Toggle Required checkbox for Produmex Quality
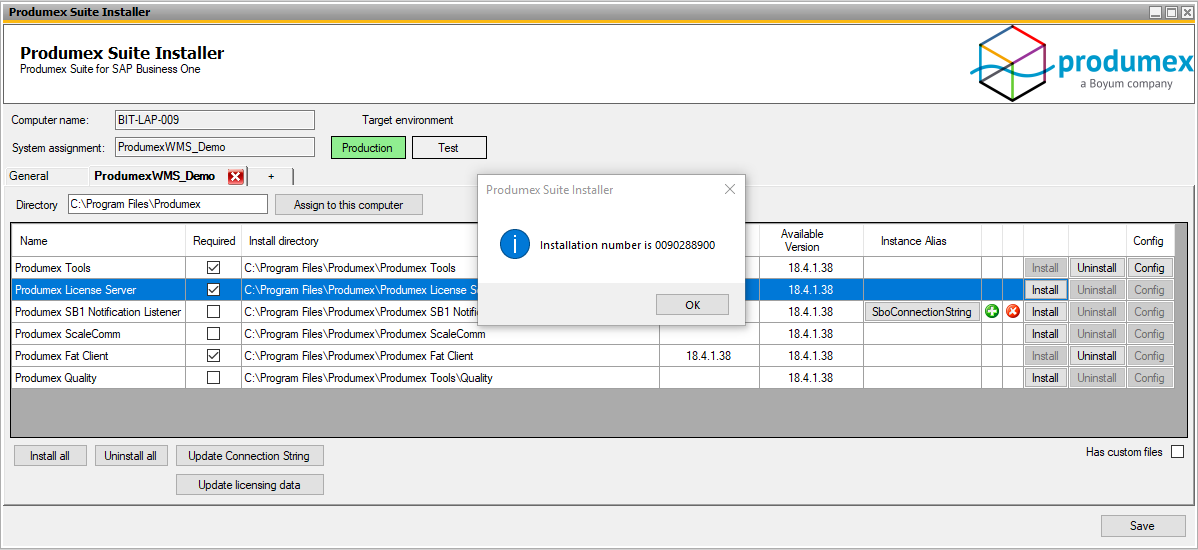Image resolution: width=1198 pixels, height=550 pixels. tap(214, 378)
